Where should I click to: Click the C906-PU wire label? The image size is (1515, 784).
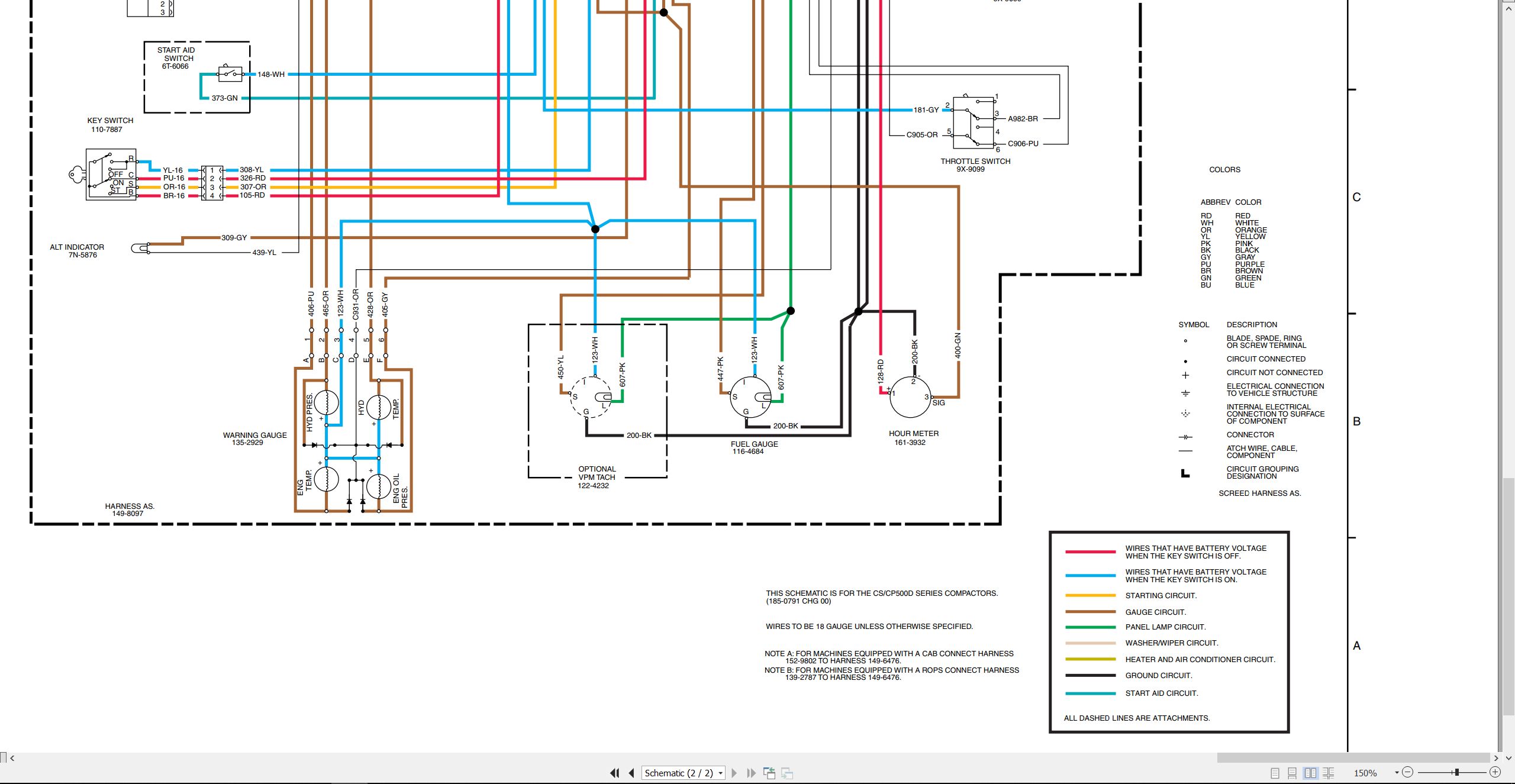click(1023, 144)
